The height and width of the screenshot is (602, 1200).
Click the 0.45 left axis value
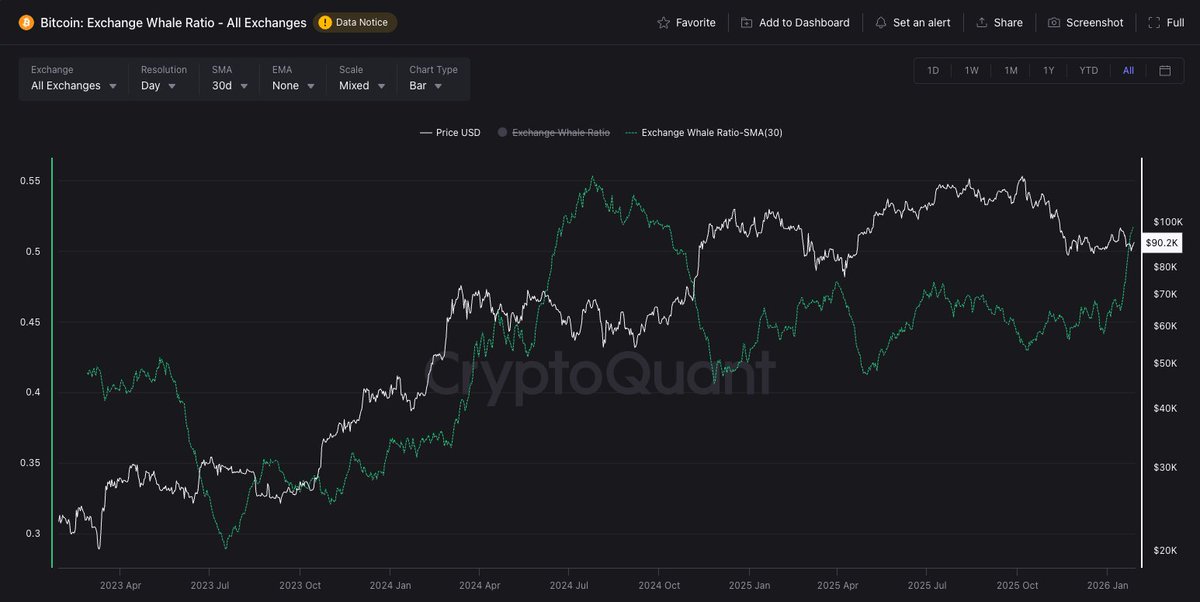(30, 322)
